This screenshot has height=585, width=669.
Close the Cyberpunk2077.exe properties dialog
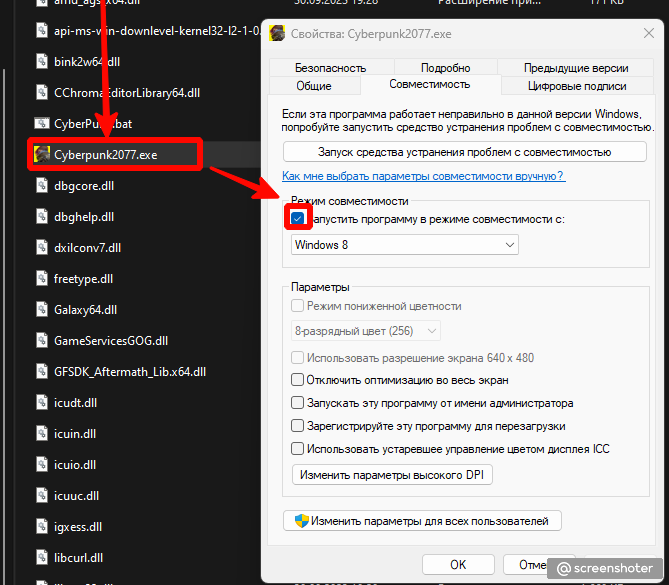[649, 33]
